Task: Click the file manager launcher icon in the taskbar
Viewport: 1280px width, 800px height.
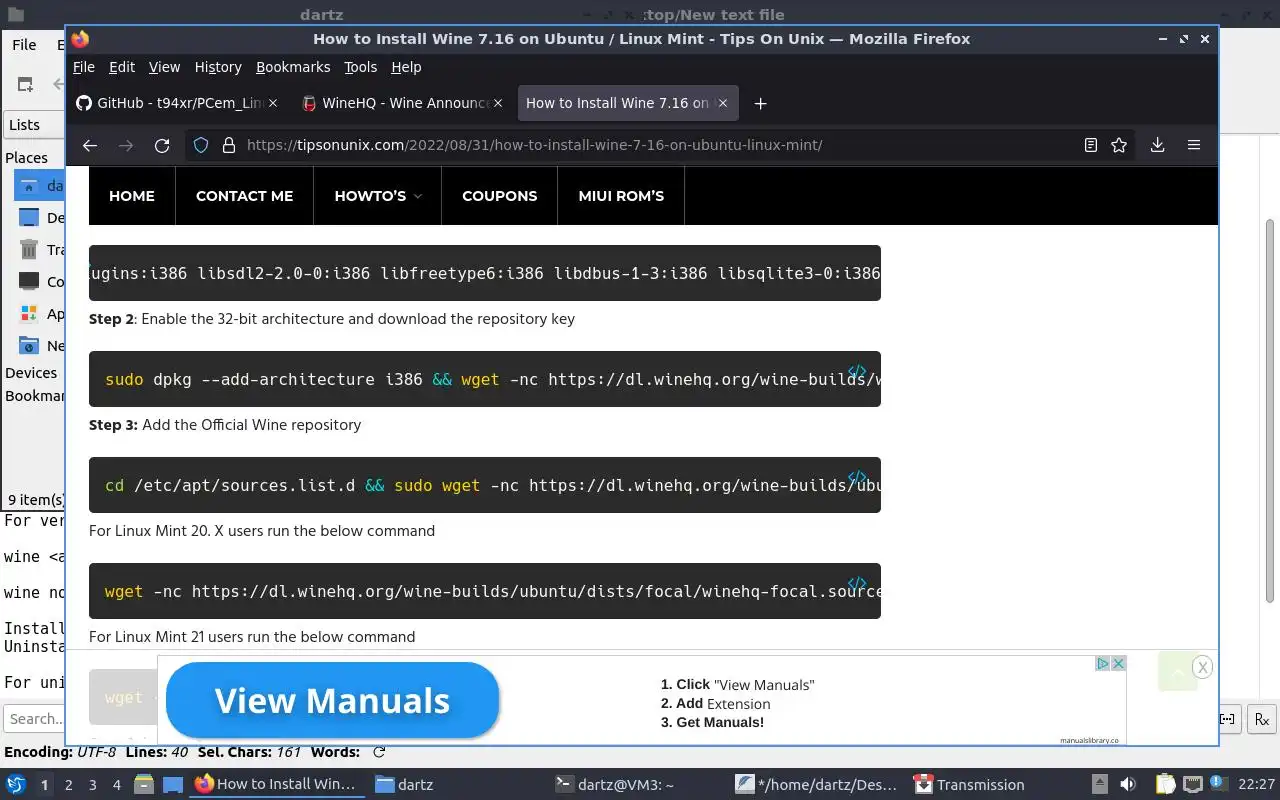Action: tap(143, 784)
